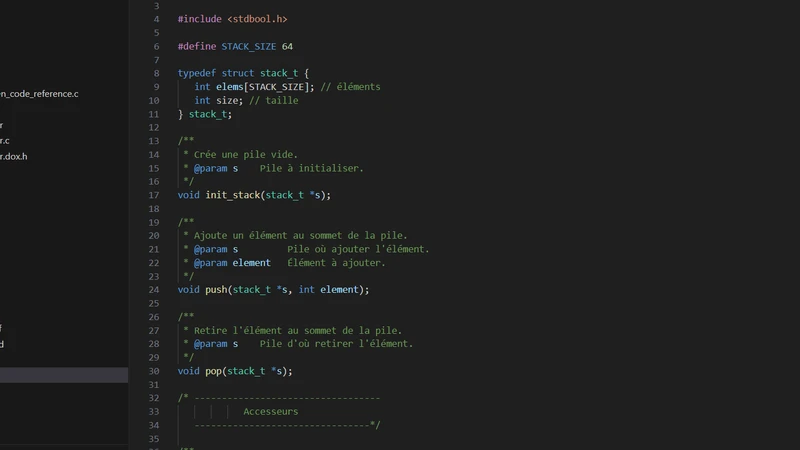
Task: Click the '} stack_t;' closing line
Action: [x=205, y=114]
